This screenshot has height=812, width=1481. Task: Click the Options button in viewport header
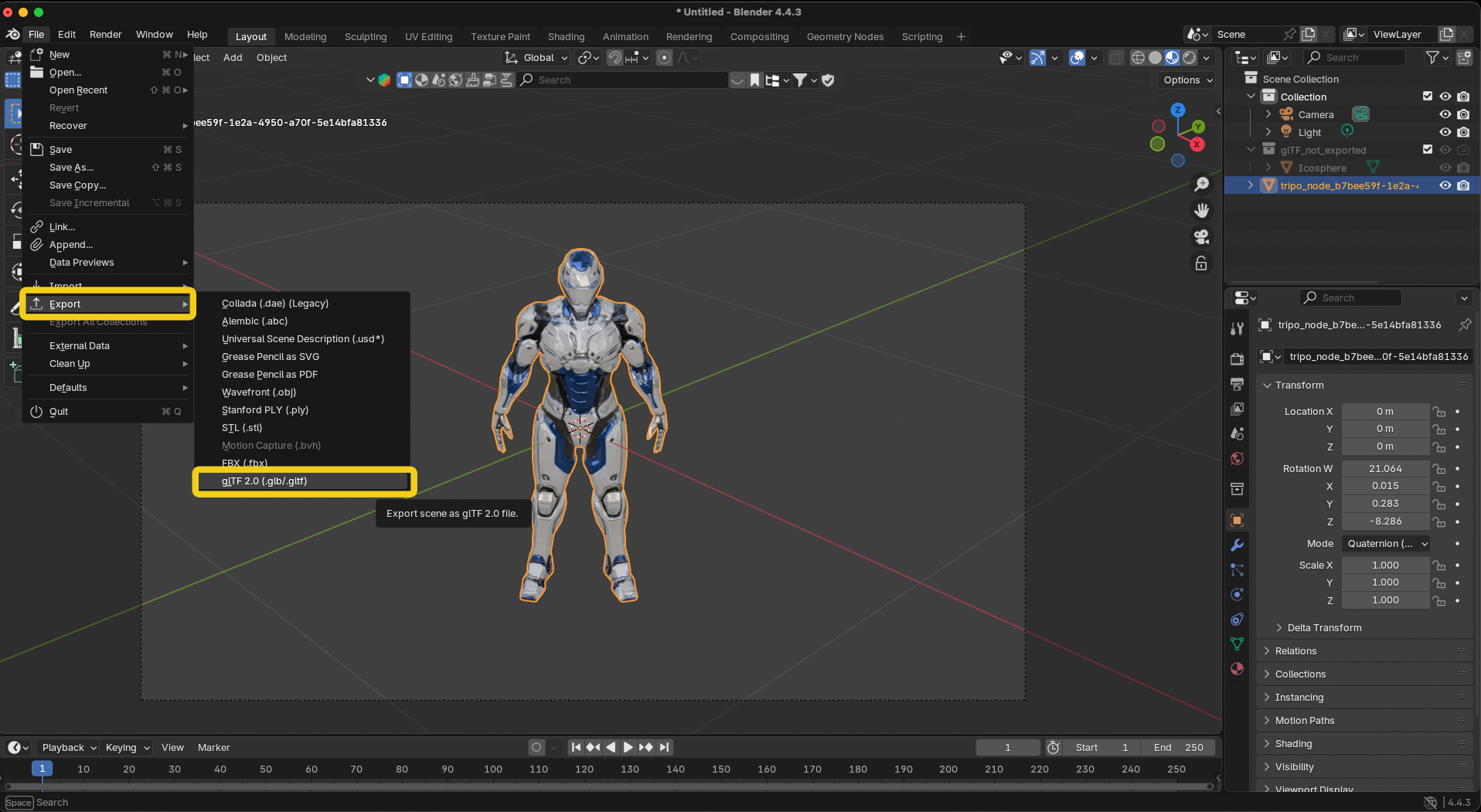pos(1187,80)
